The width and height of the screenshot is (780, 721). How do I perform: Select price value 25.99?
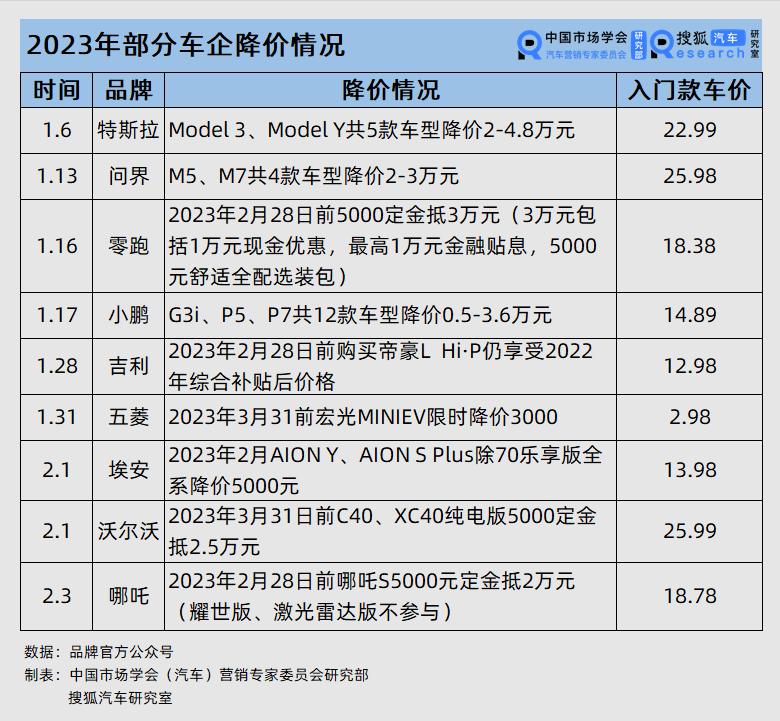click(689, 531)
